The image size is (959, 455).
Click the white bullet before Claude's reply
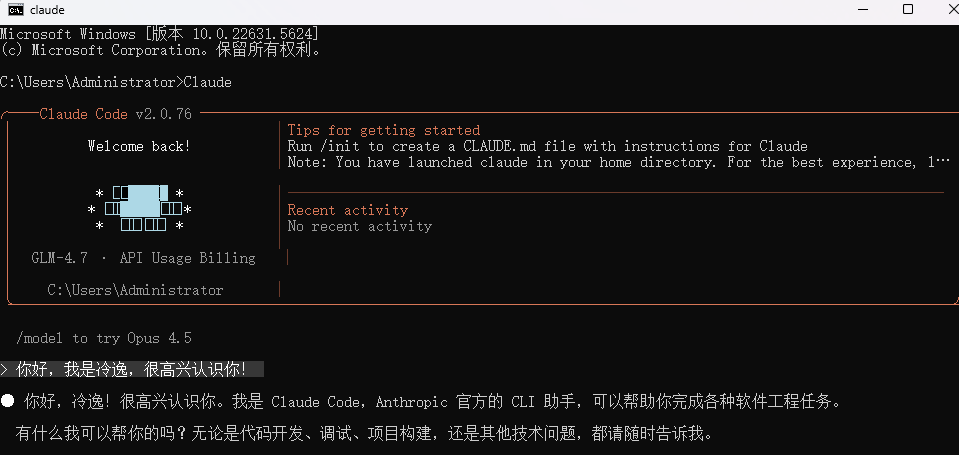[x=8, y=402]
